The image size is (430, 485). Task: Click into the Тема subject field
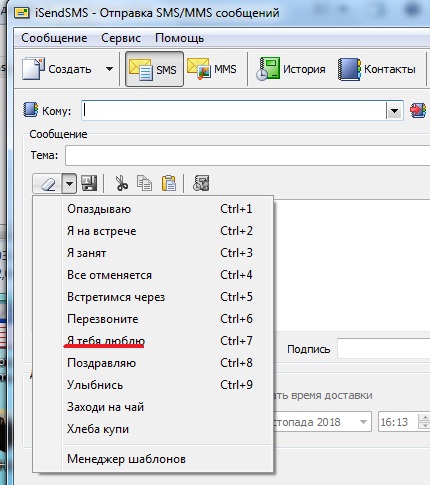pyautogui.click(x=248, y=155)
